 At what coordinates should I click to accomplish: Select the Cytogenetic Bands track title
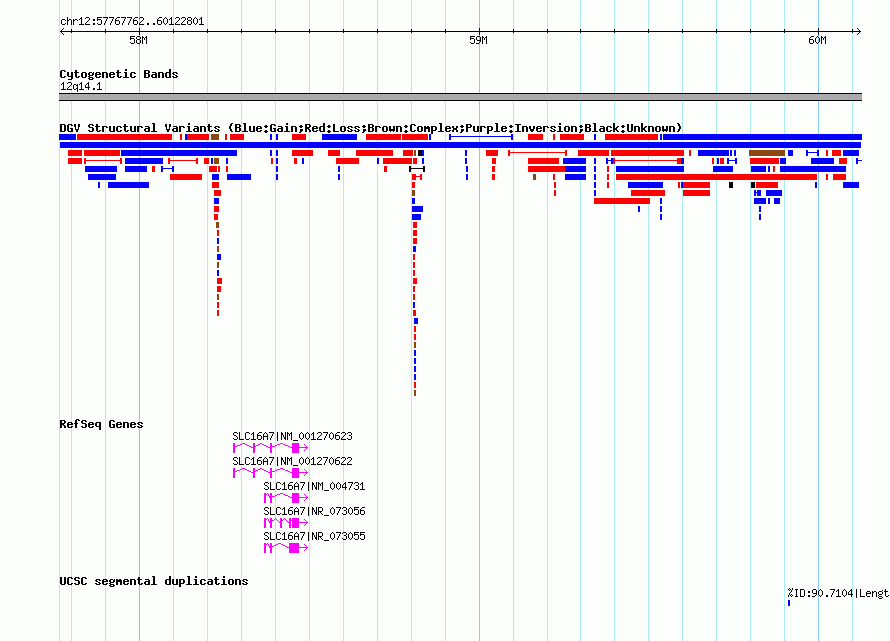point(119,74)
